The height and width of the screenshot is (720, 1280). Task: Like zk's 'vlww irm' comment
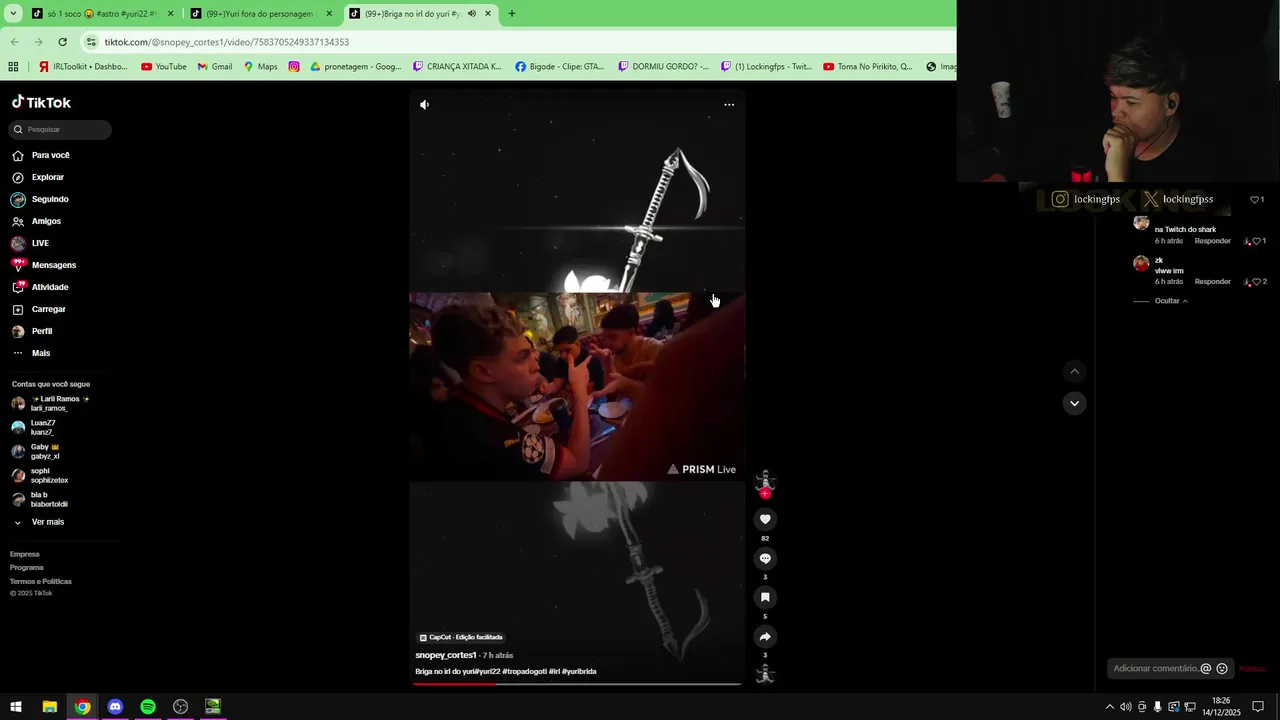[1256, 282]
